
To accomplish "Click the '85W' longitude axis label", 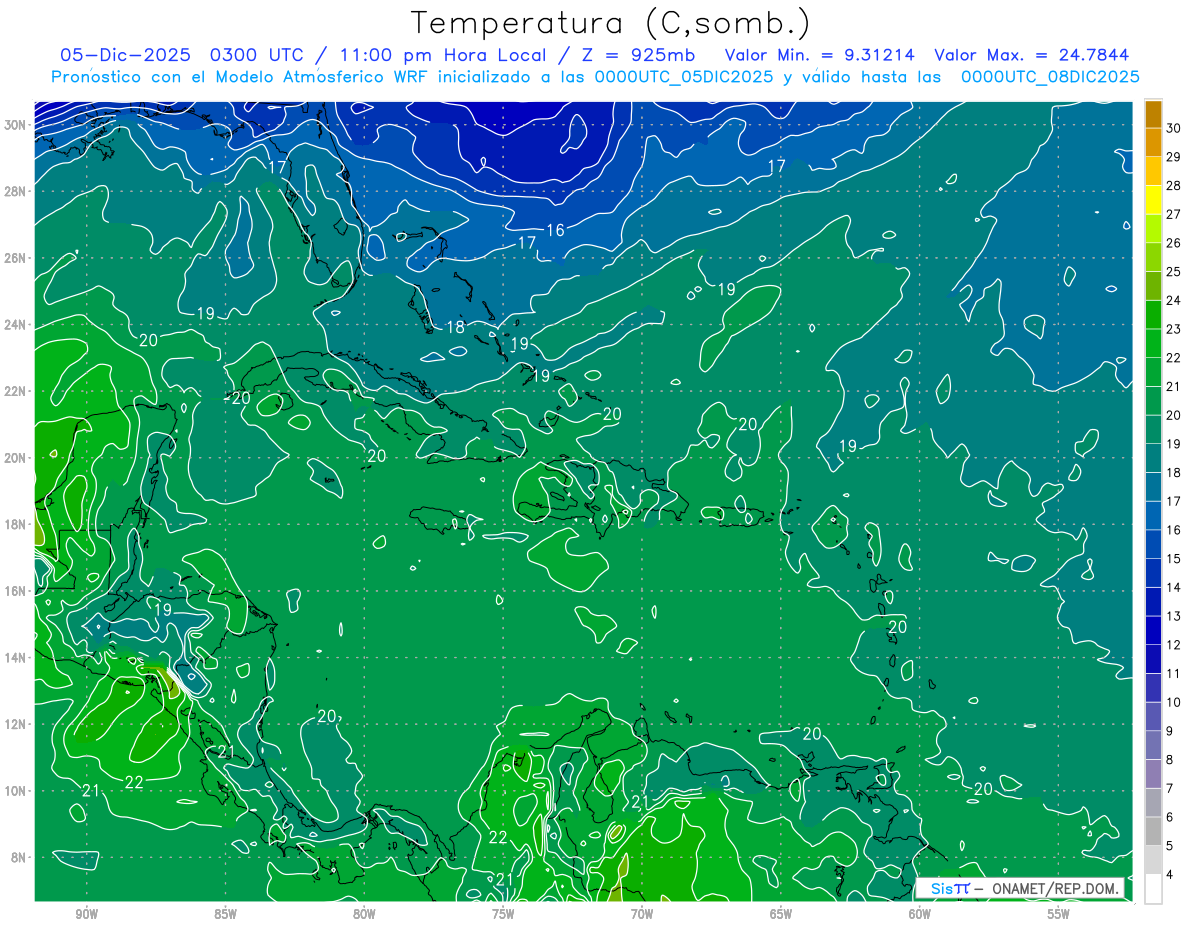I will pos(225,913).
